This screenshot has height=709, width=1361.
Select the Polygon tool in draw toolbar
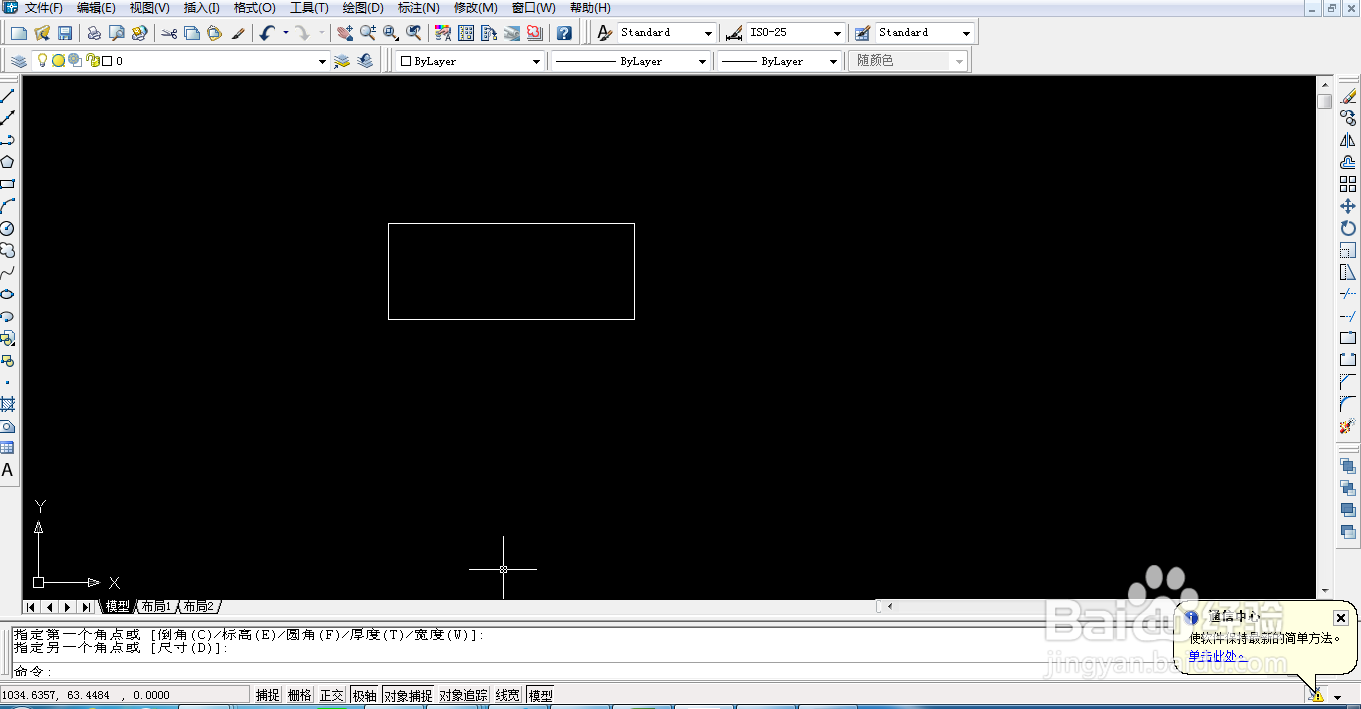tap(7, 162)
